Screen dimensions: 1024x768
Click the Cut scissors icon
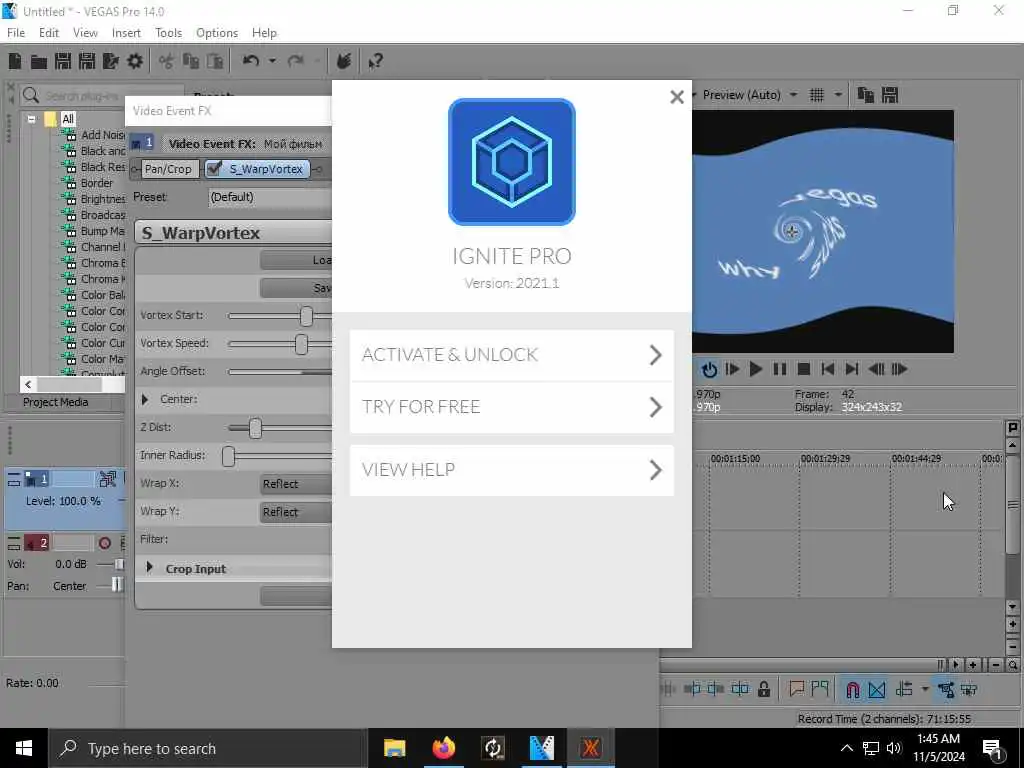click(x=167, y=61)
